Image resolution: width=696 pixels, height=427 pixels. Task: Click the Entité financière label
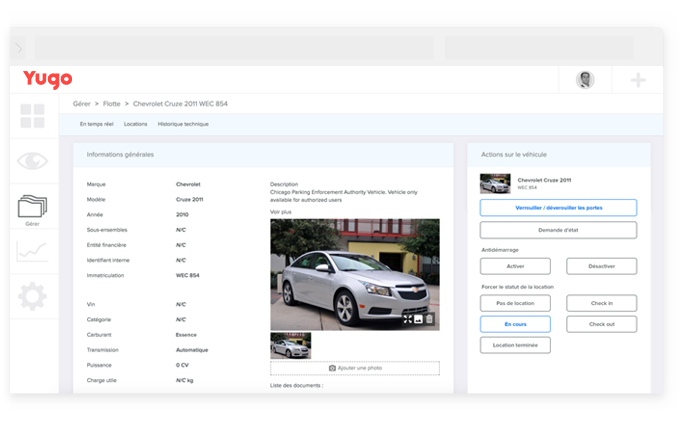coord(107,245)
